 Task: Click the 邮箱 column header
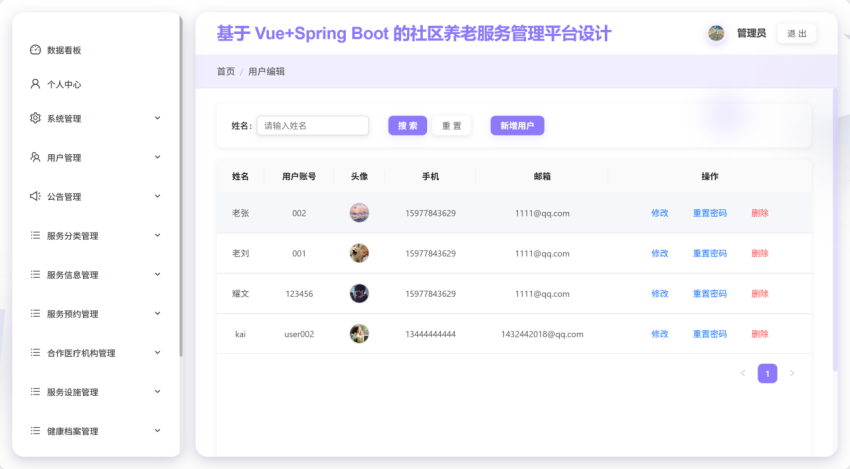coord(542,176)
